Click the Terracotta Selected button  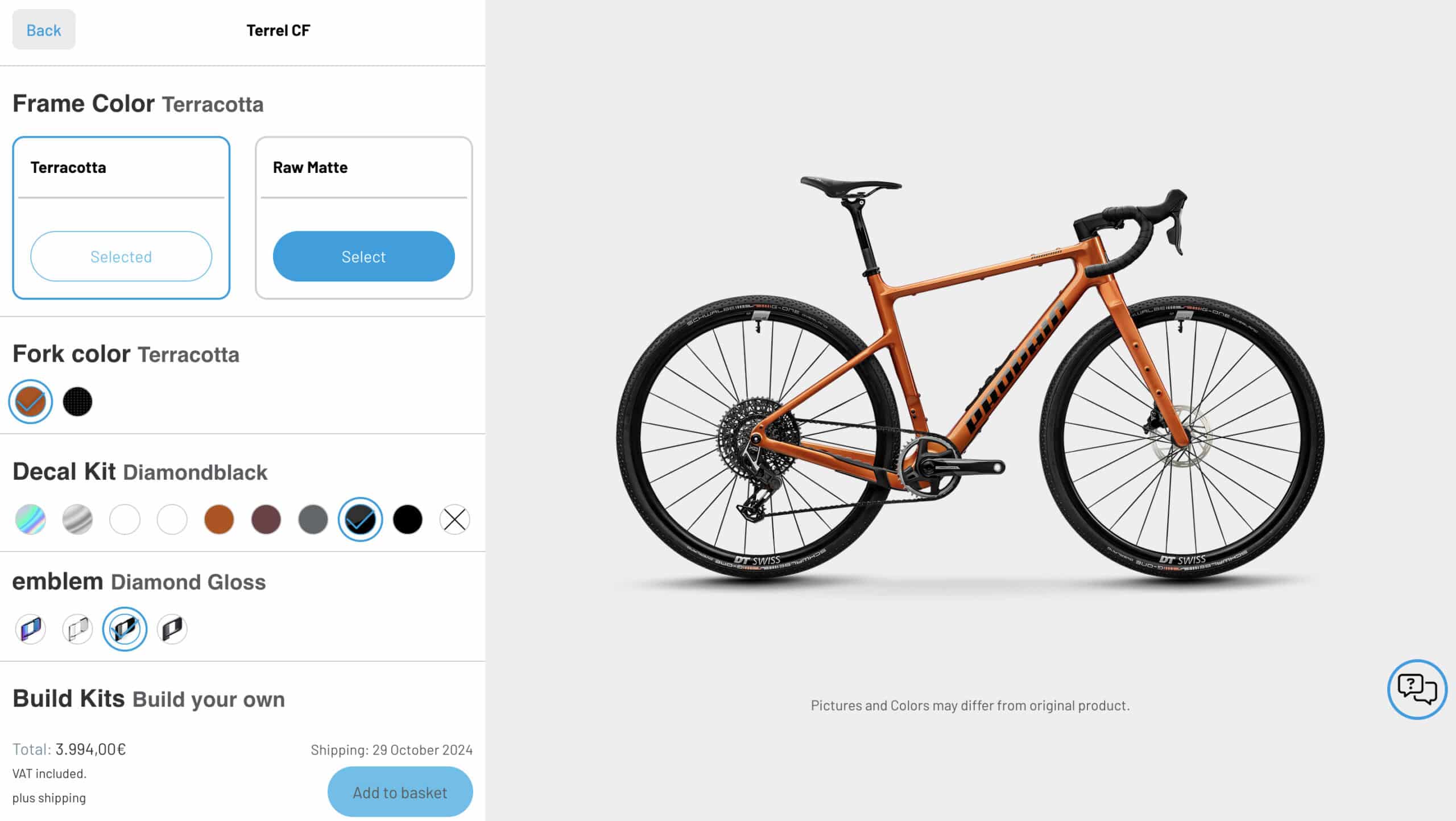click(121, 256)
